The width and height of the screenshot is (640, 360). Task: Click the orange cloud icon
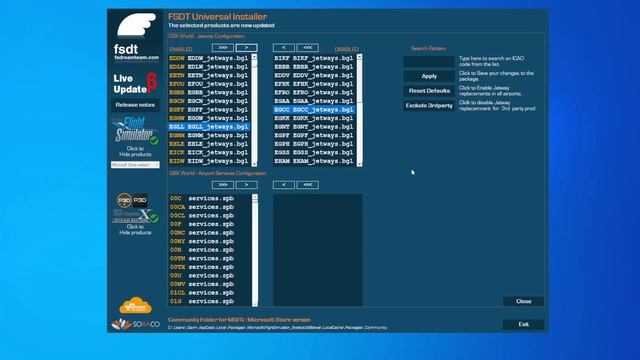point(136,305)
